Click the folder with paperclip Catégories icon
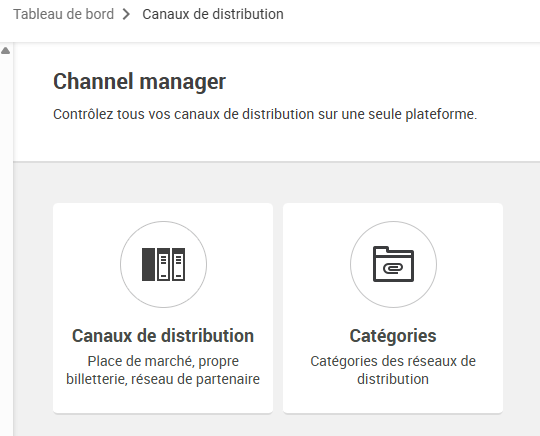Image resolution: width=540 pixels, height=436 pixels. pyautogui.click(x=393, y=264)
